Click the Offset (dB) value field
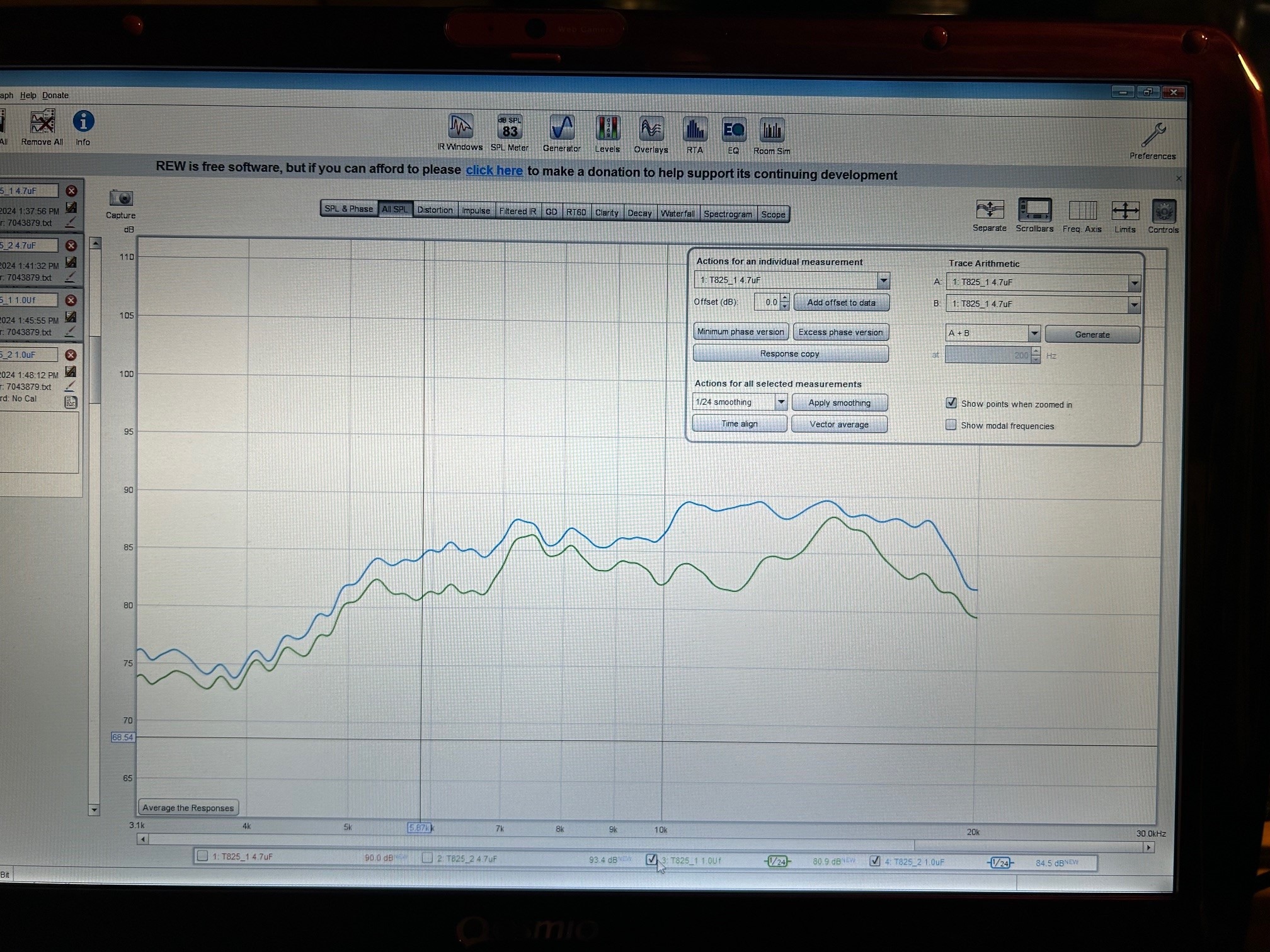 pos(767,302)
